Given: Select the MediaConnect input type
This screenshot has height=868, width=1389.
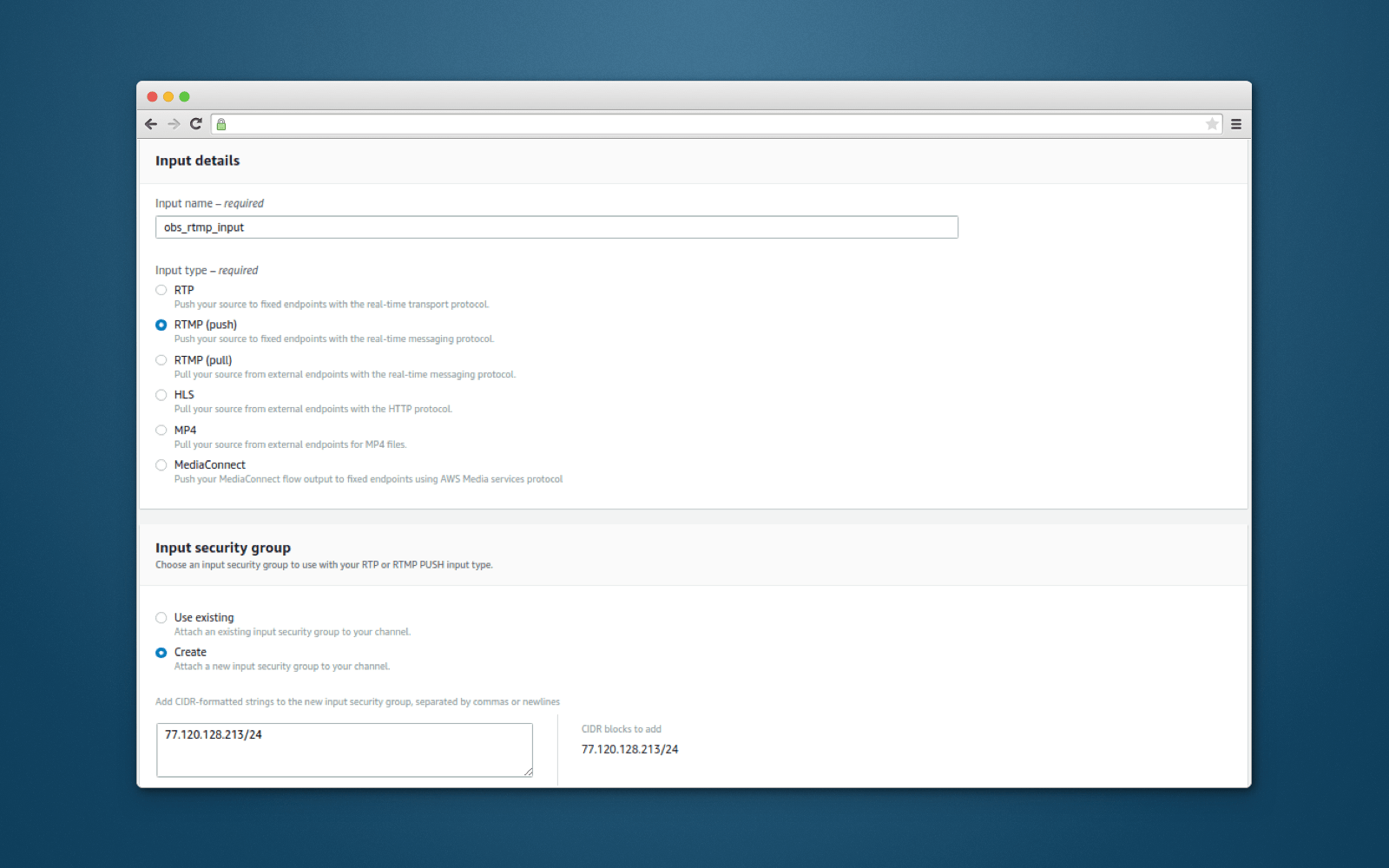Looking at the screenshot, I should tap(161, 465).
